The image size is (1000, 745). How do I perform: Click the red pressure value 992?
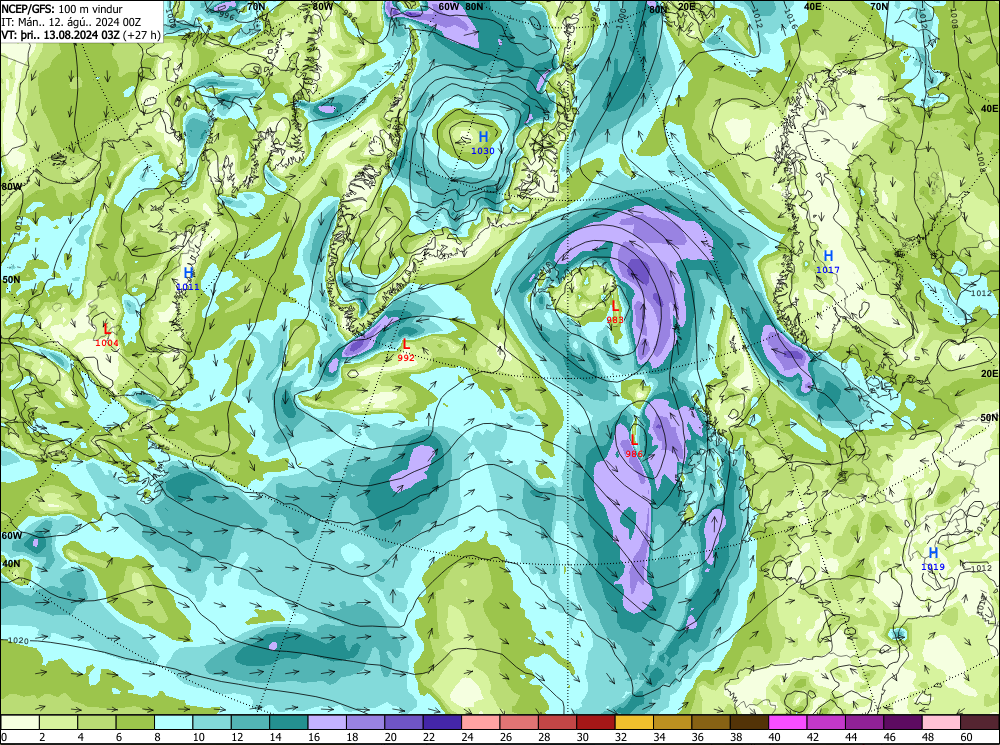pos(406,358)
